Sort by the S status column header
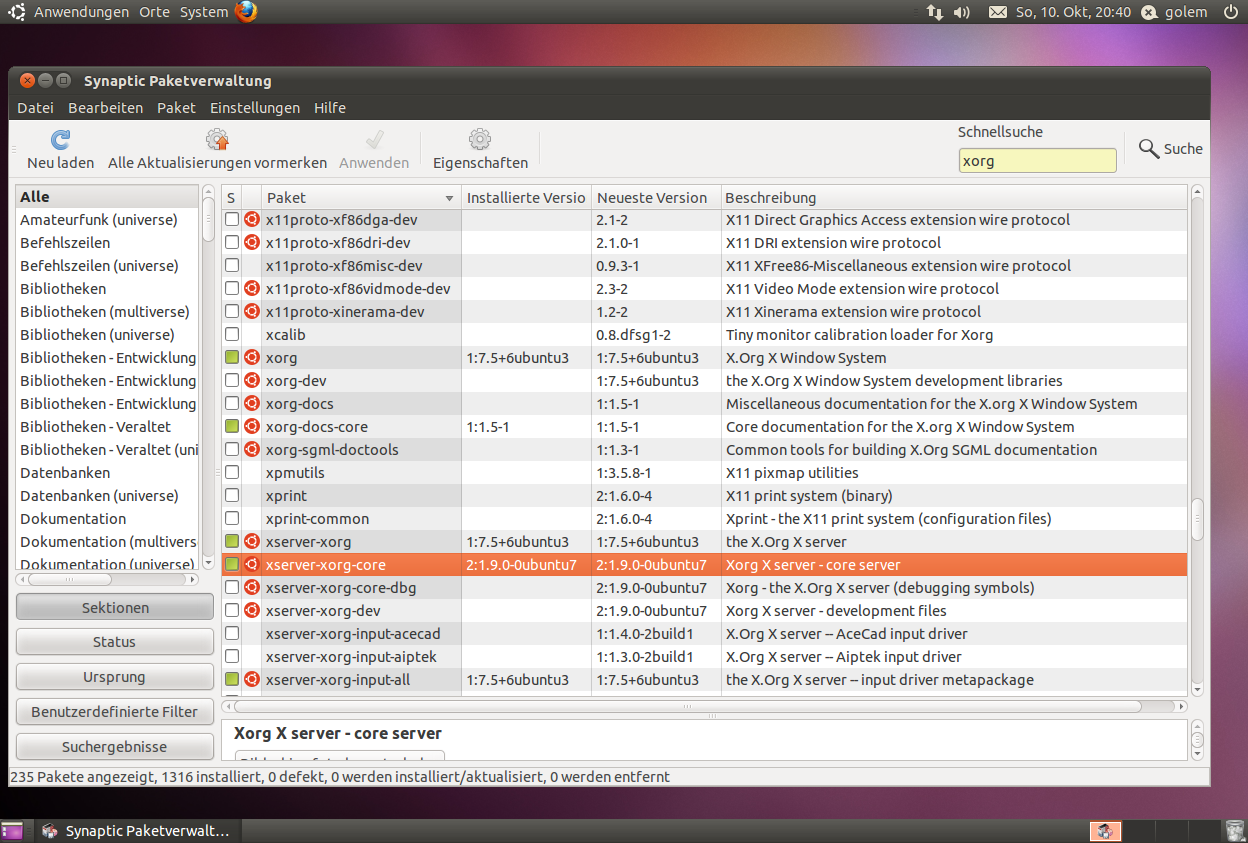1248x843 pixels. click(x=231, y=198)
